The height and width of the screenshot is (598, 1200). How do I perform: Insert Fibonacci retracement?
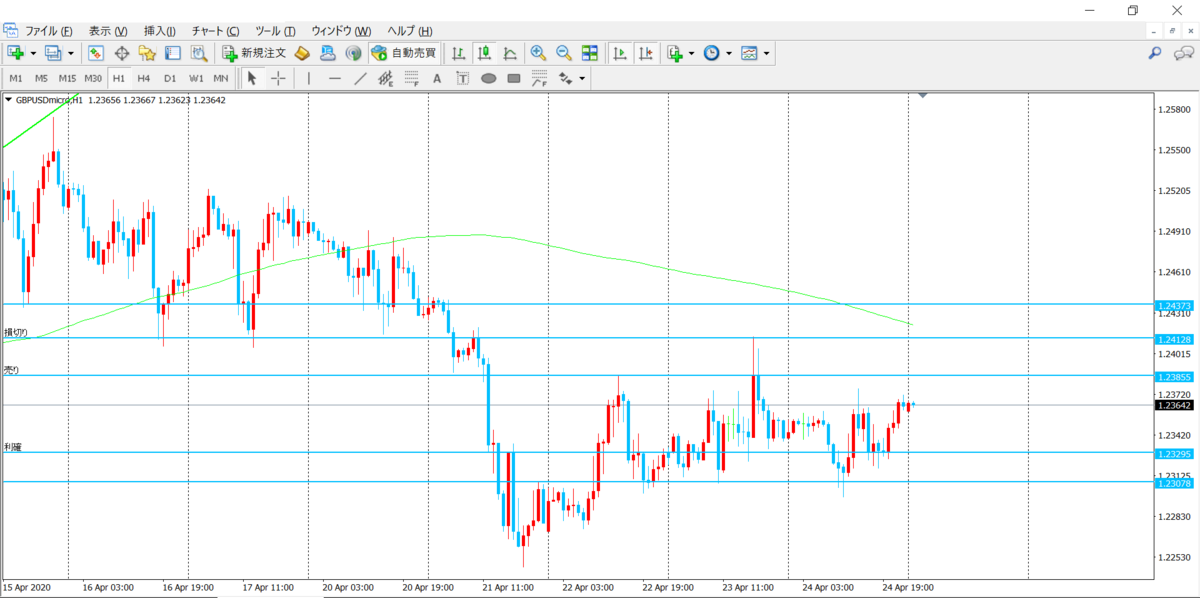coord(411,78)
